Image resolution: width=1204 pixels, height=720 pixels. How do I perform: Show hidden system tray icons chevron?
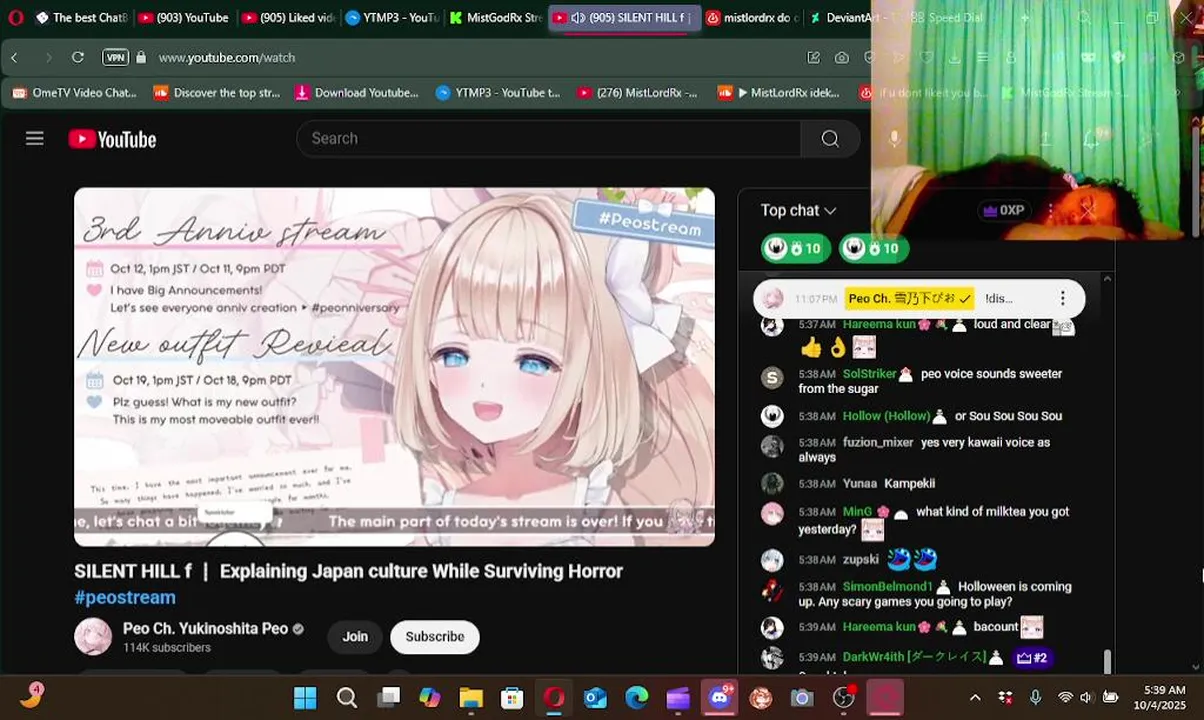pyautogui.click(x=975, y=697)
